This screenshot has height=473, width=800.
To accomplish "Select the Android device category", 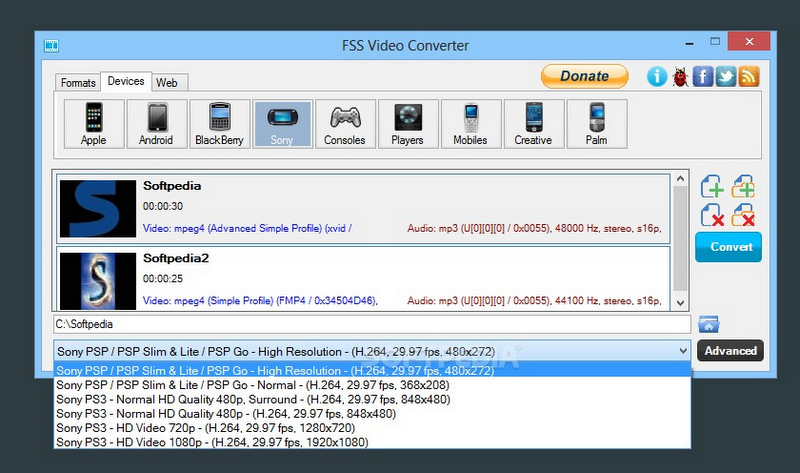I will [157, 124].
